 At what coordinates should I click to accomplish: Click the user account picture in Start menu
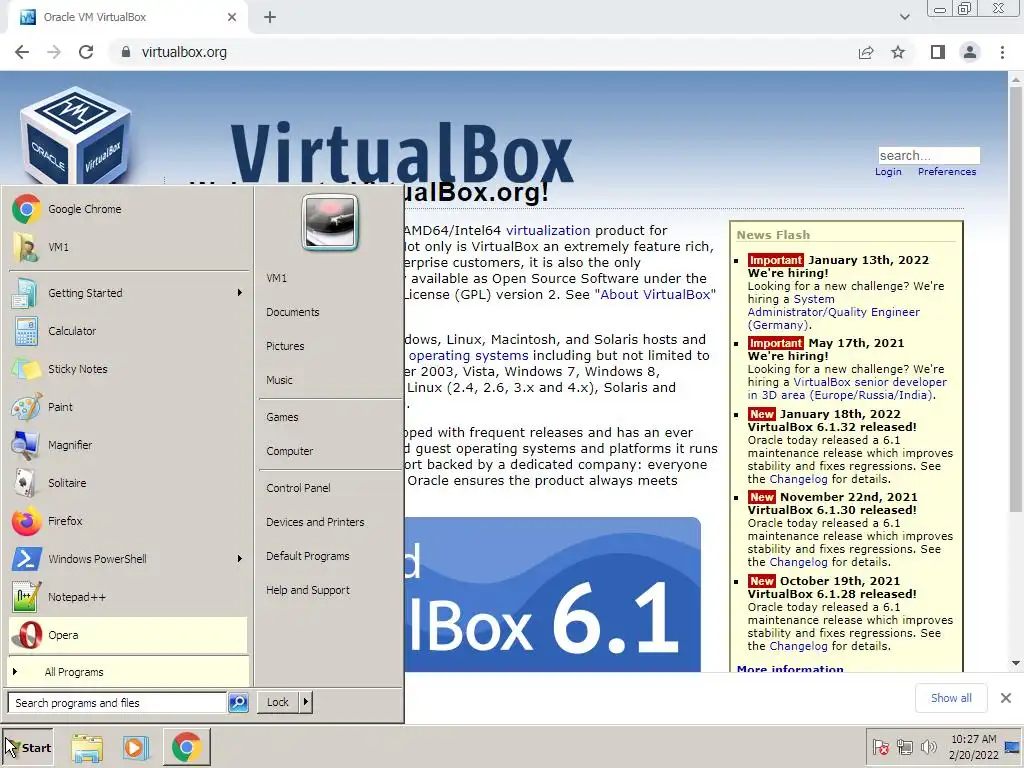point(330,223)
